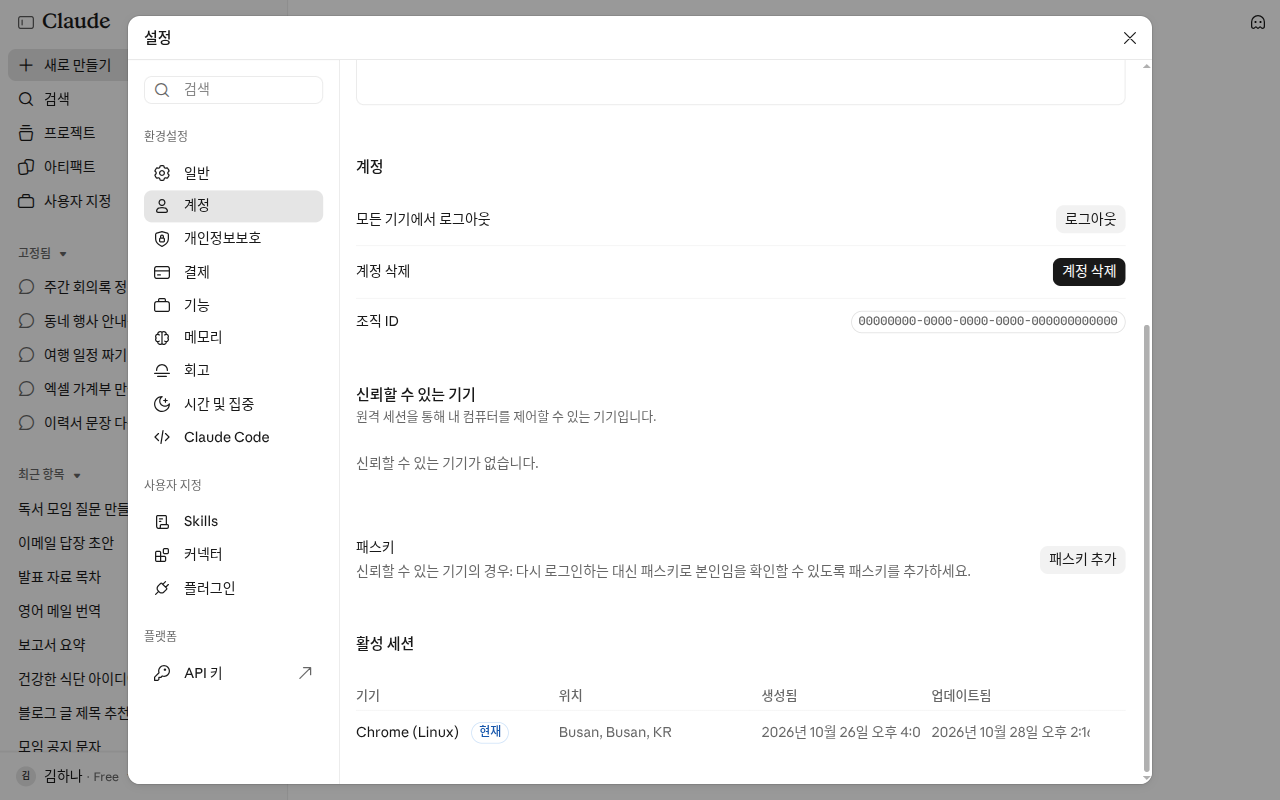Open the 메모리 brain icon
This screenshot has height=800, width=1280.
[x=162, y=338]
